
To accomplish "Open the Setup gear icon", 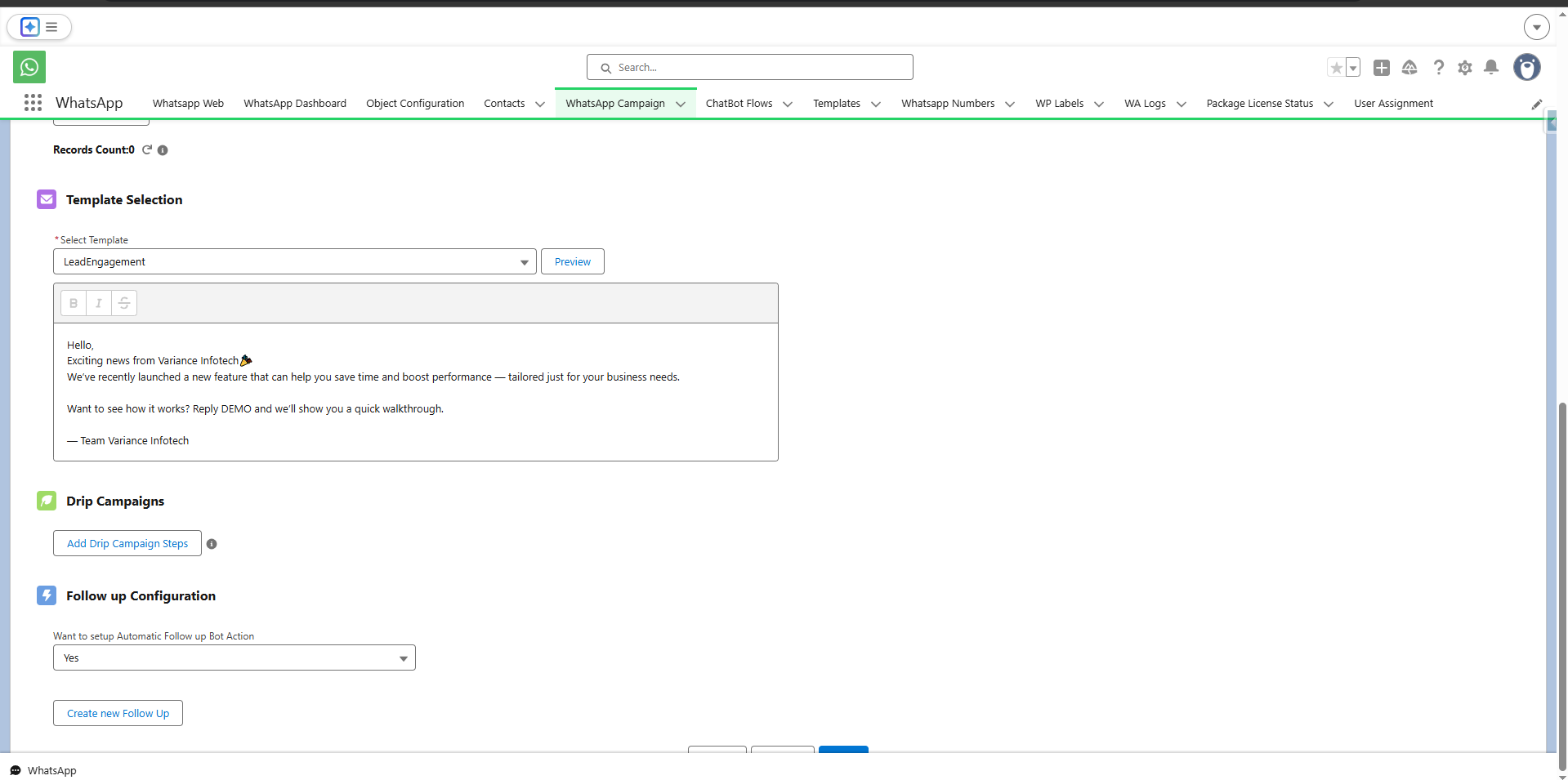I will (1465, 67).
